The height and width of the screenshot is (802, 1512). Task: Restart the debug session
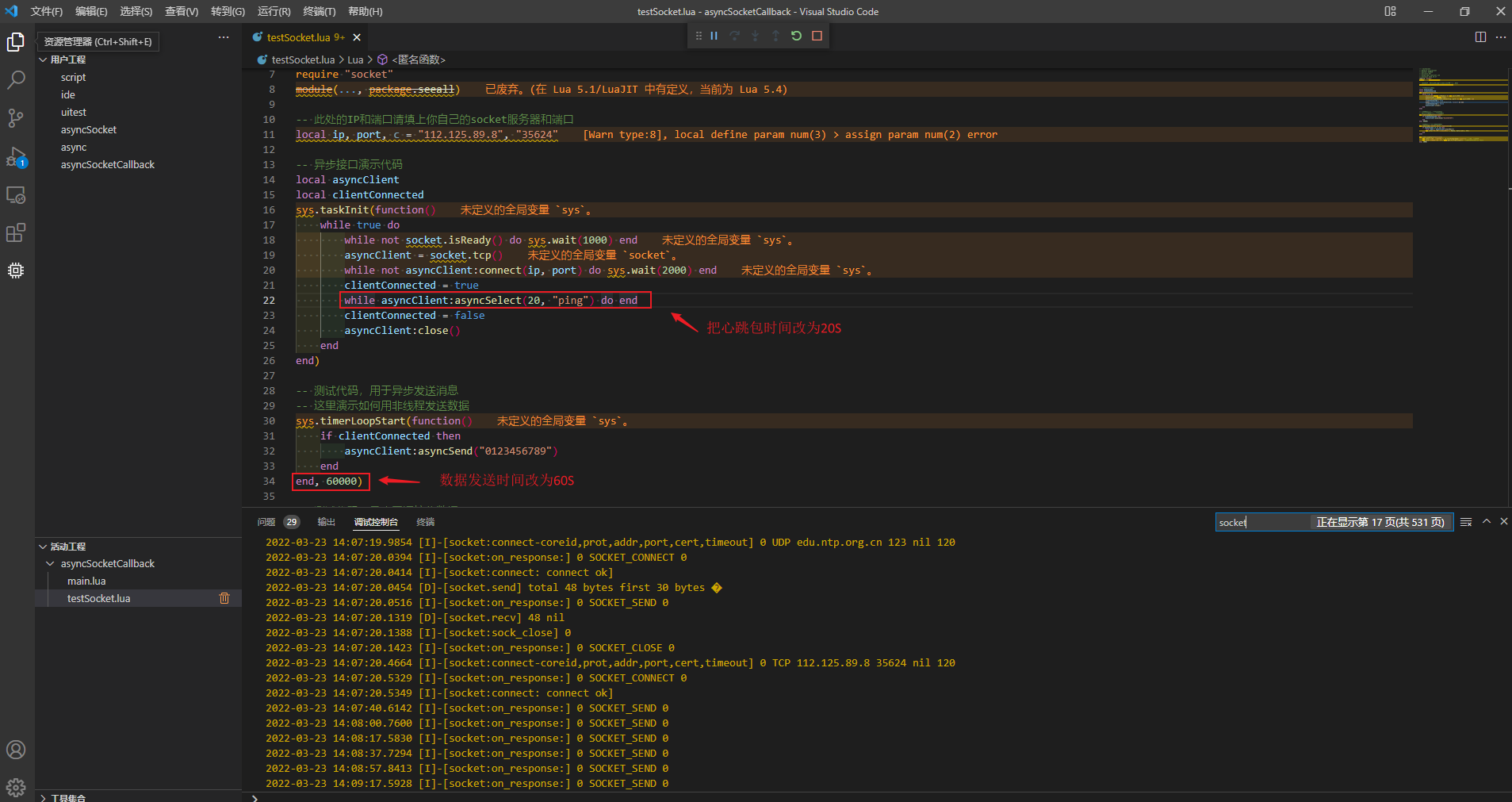[x=796, y=36]
